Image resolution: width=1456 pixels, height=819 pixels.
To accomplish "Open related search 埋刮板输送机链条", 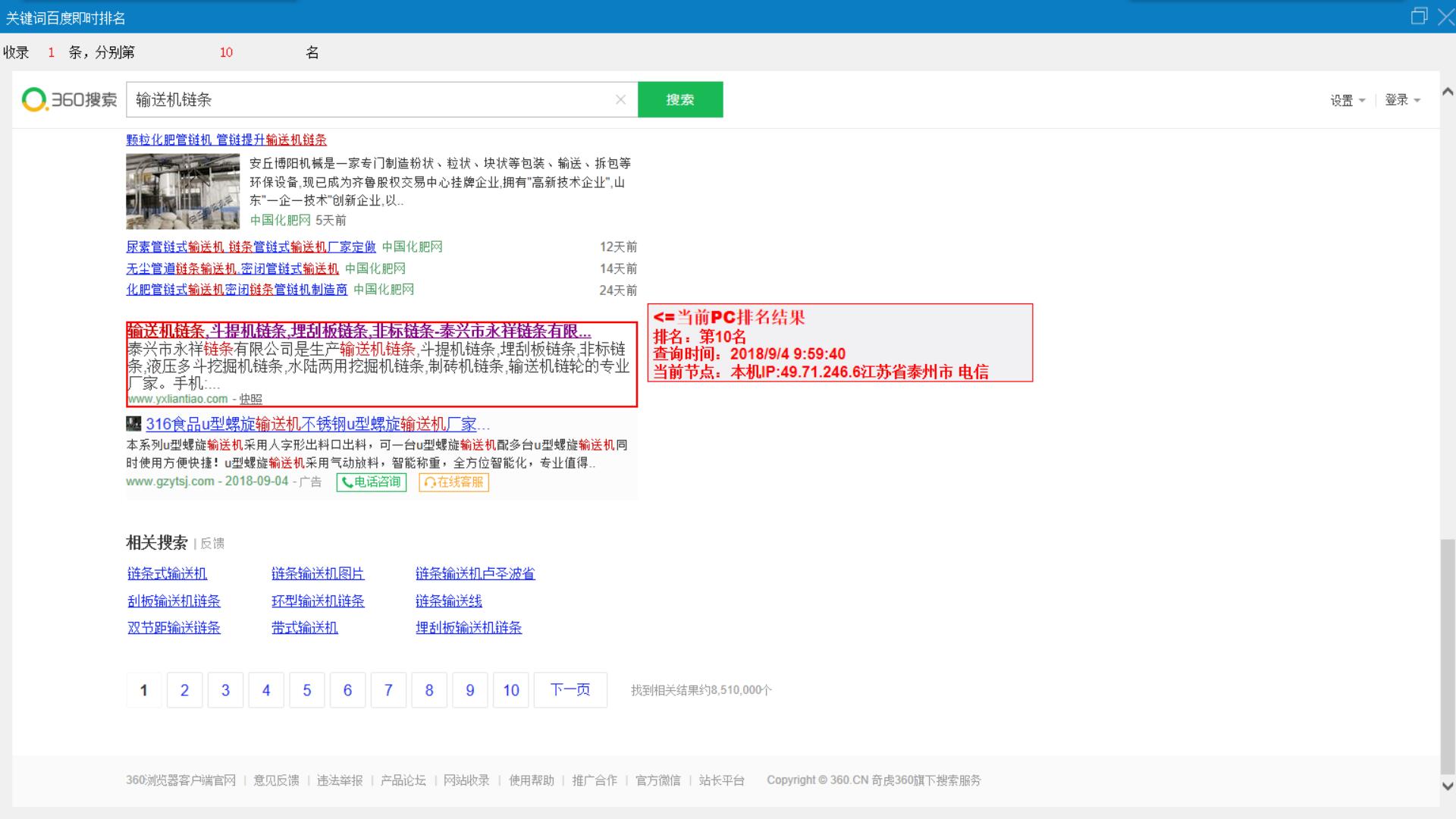I will click(468, 628).
